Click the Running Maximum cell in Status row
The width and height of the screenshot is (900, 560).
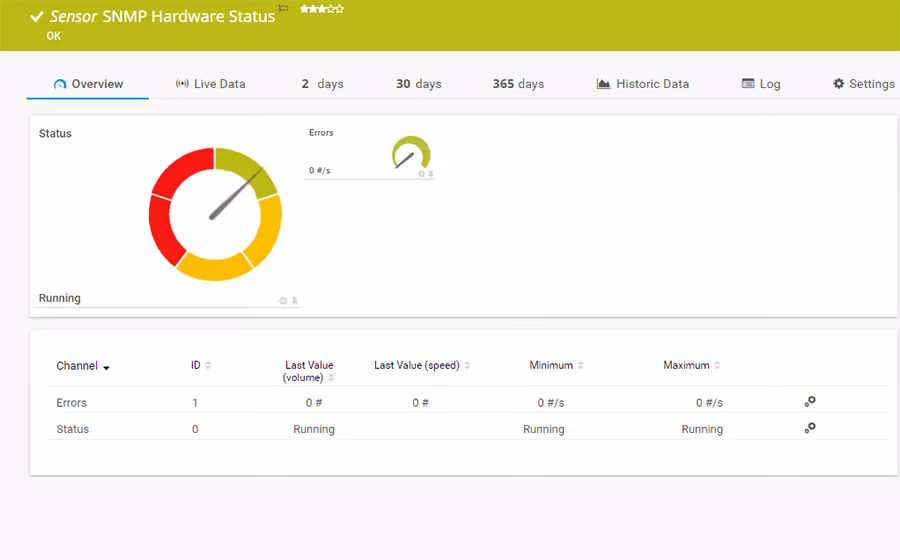click(x=702, y=429)
